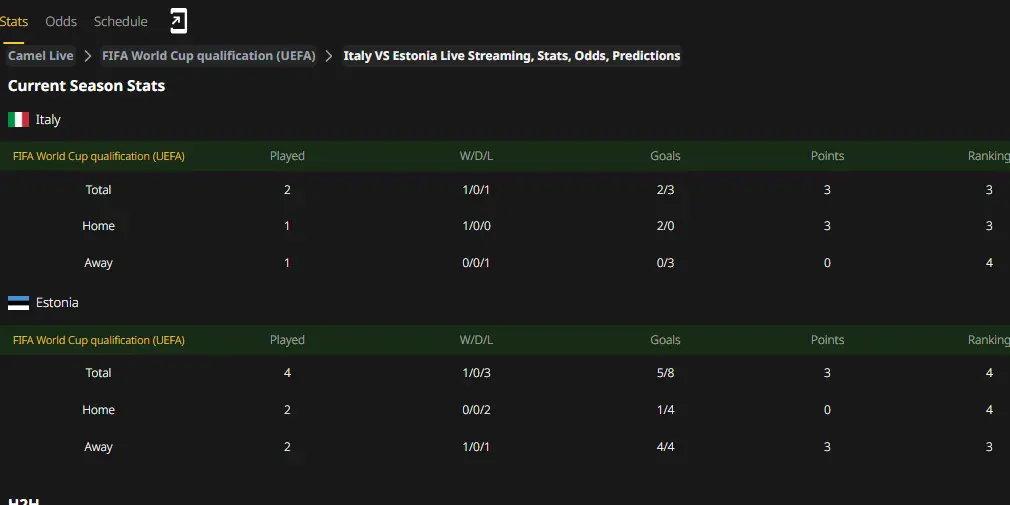Click the Points column header in Italy table
This screenshot has height=505, width=1010.
coord(827,156)
